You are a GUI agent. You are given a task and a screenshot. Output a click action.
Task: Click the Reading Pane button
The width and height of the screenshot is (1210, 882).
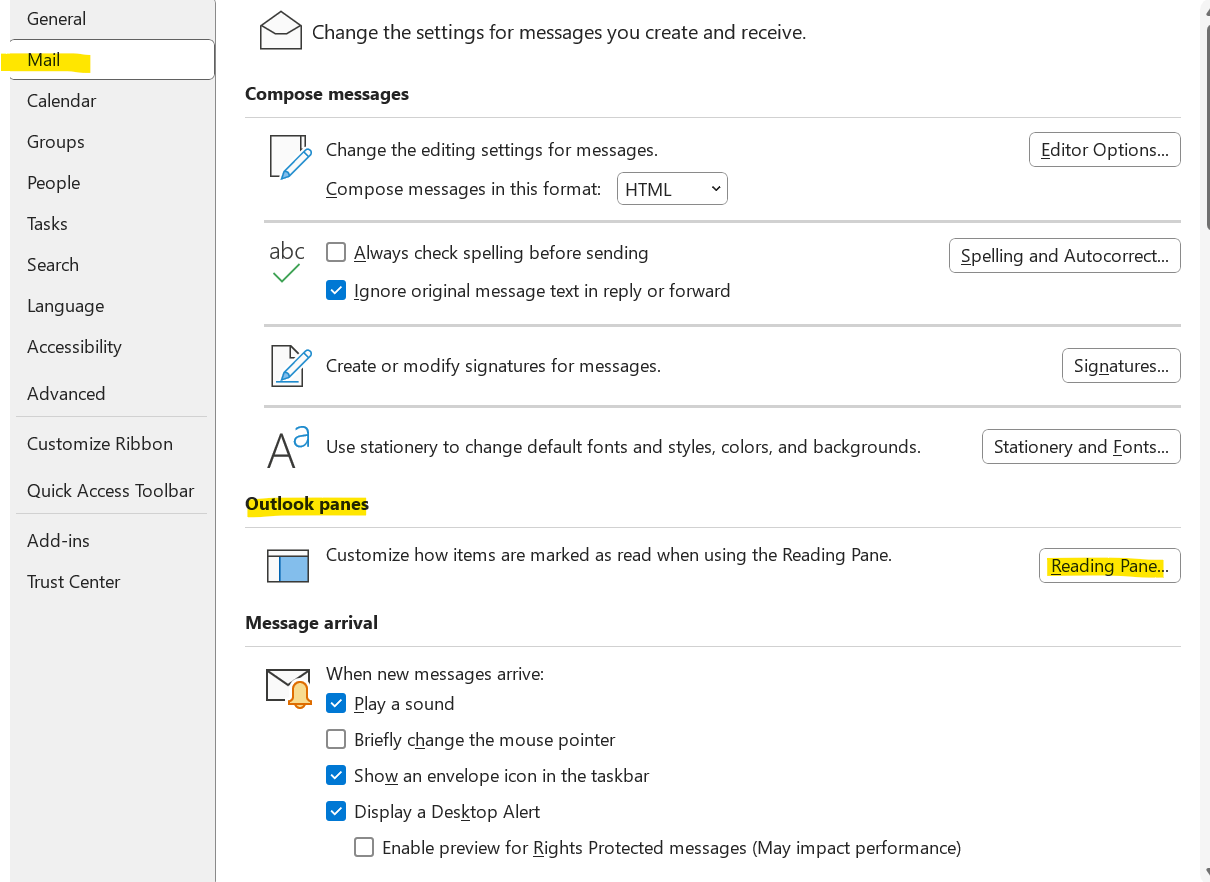click(x=1109, y=566)
